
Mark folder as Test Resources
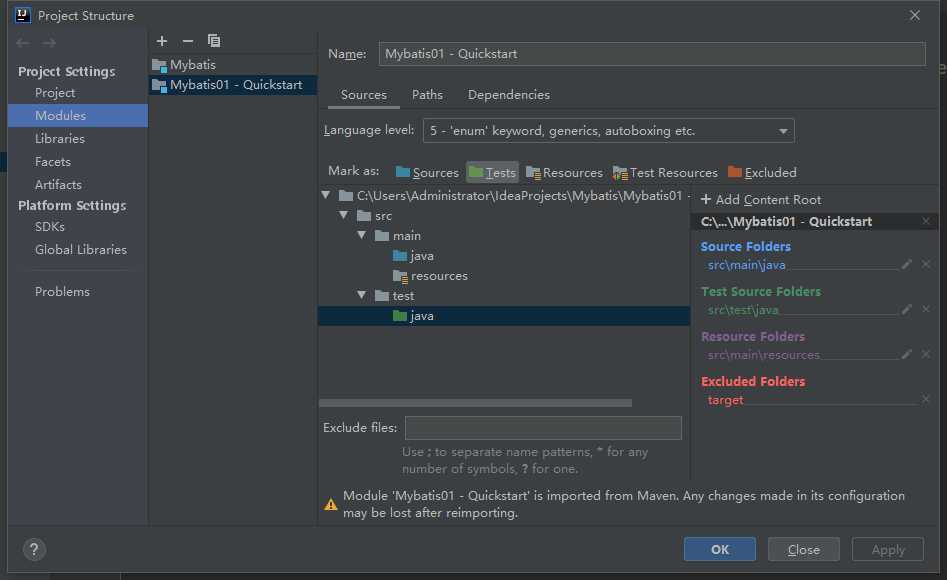click(665, 173)
